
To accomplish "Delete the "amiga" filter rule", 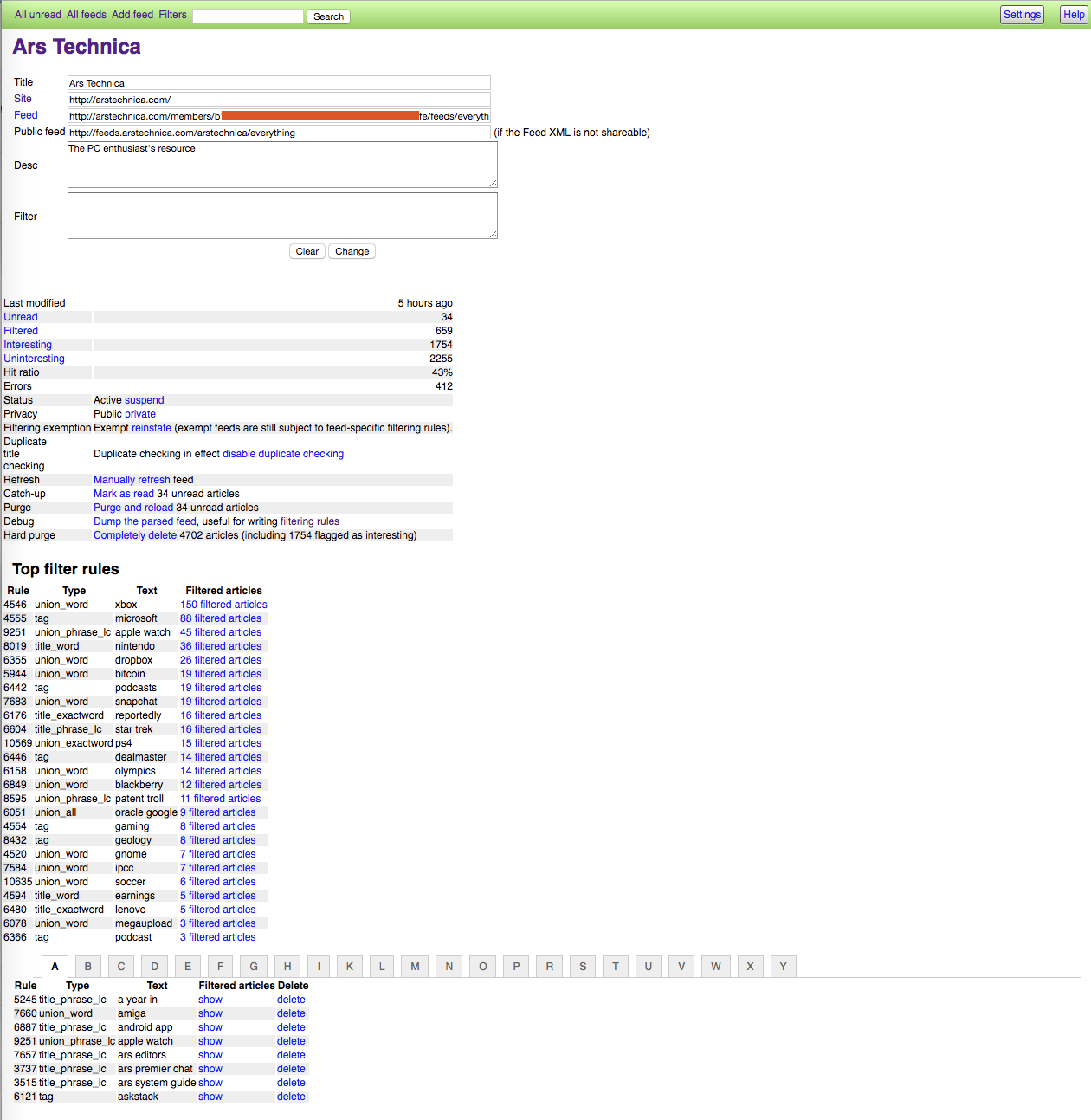I will pos(291,1013).
